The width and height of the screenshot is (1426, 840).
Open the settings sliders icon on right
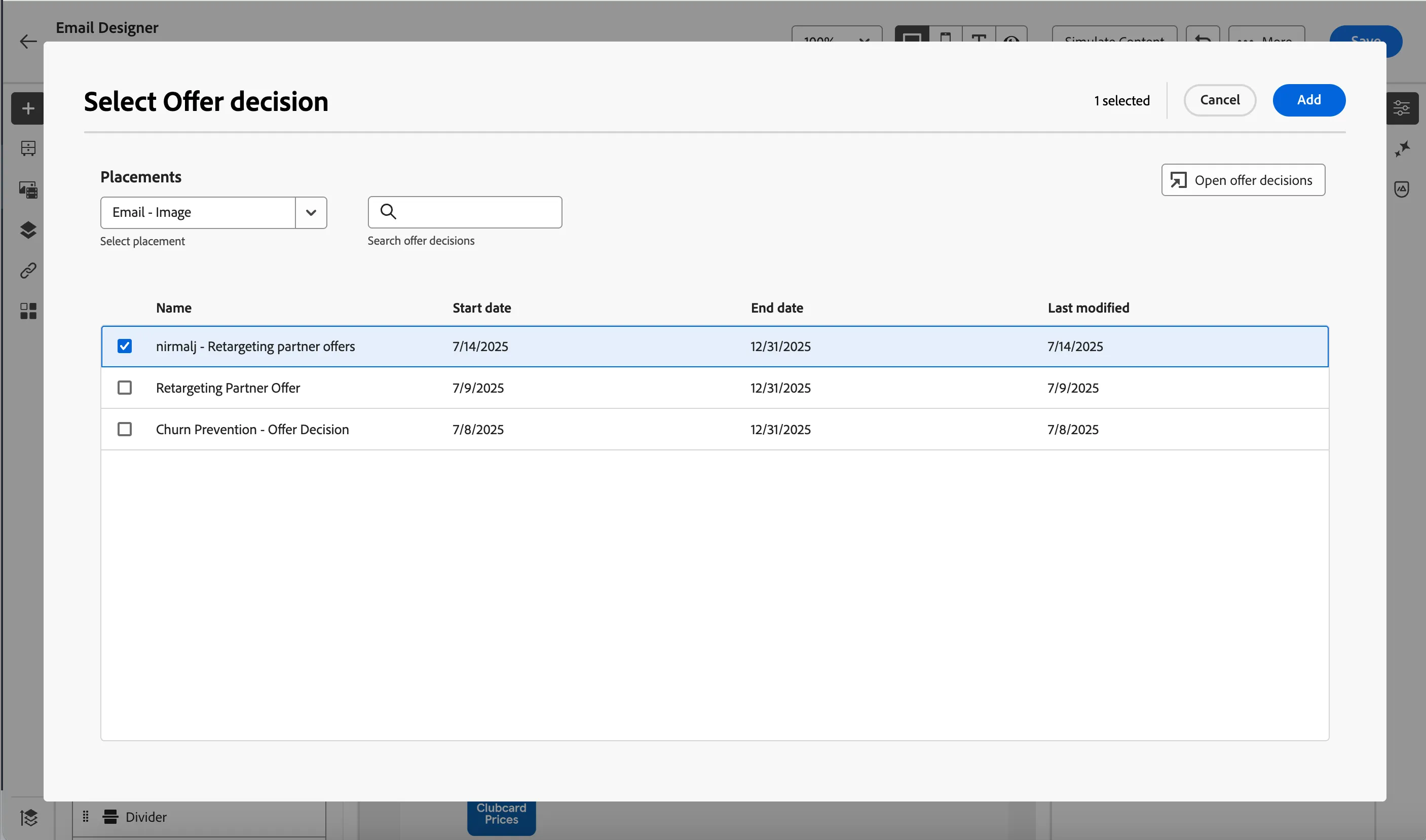click(x=1401, y=107)
